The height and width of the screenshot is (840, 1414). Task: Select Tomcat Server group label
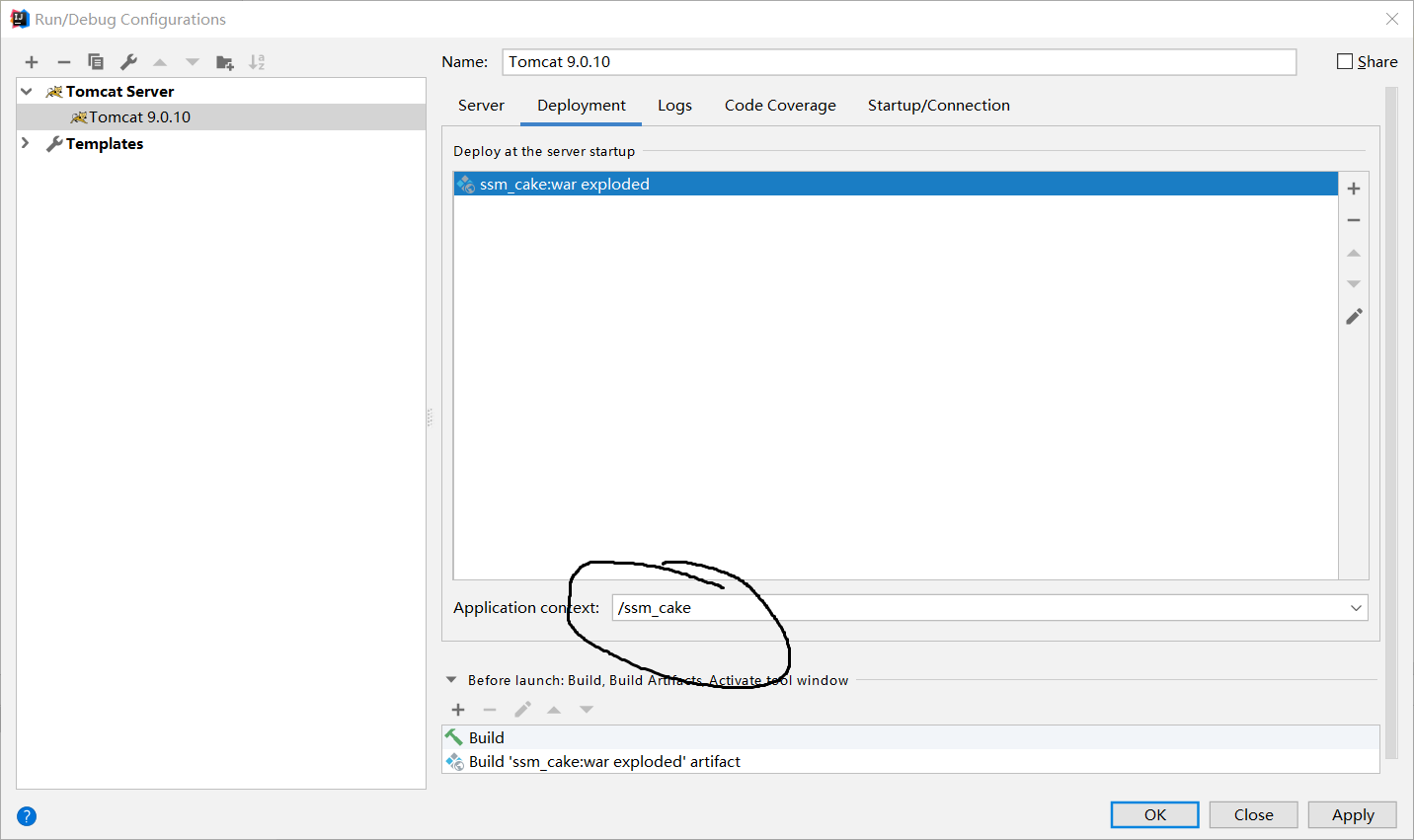tap(119, 91)
